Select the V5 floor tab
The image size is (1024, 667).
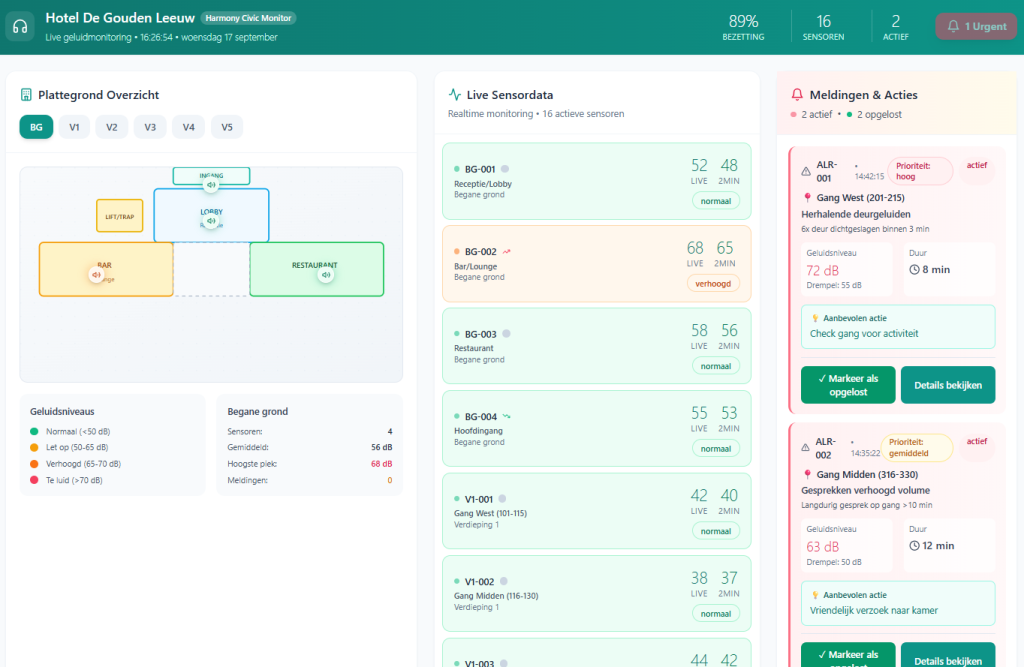pos(226,127)
